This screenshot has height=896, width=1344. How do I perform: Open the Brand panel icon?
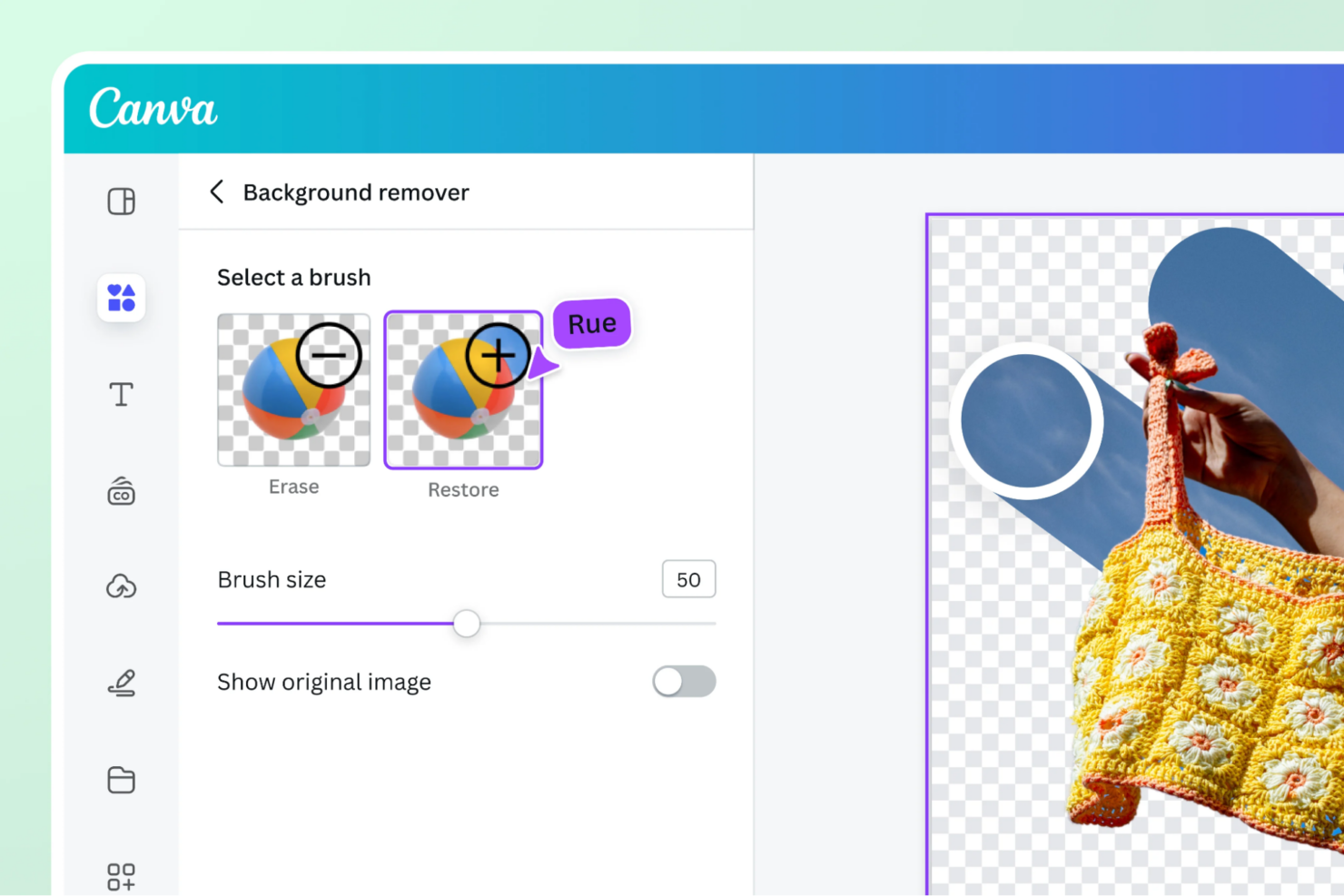point(121,491)
